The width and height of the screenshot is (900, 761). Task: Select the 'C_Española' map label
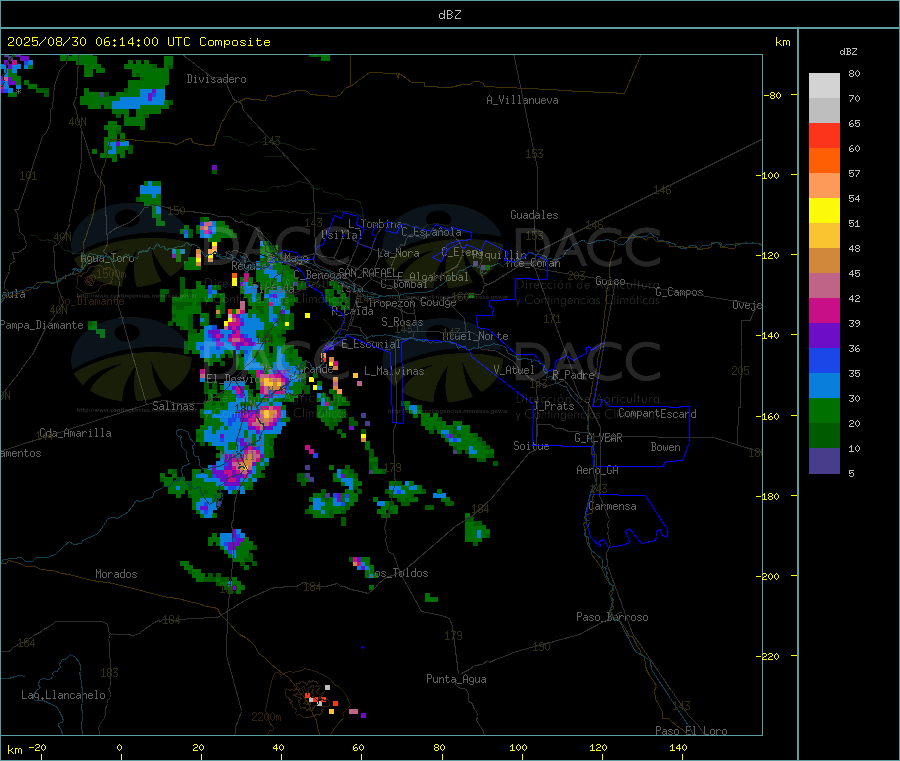click(432, 232)
